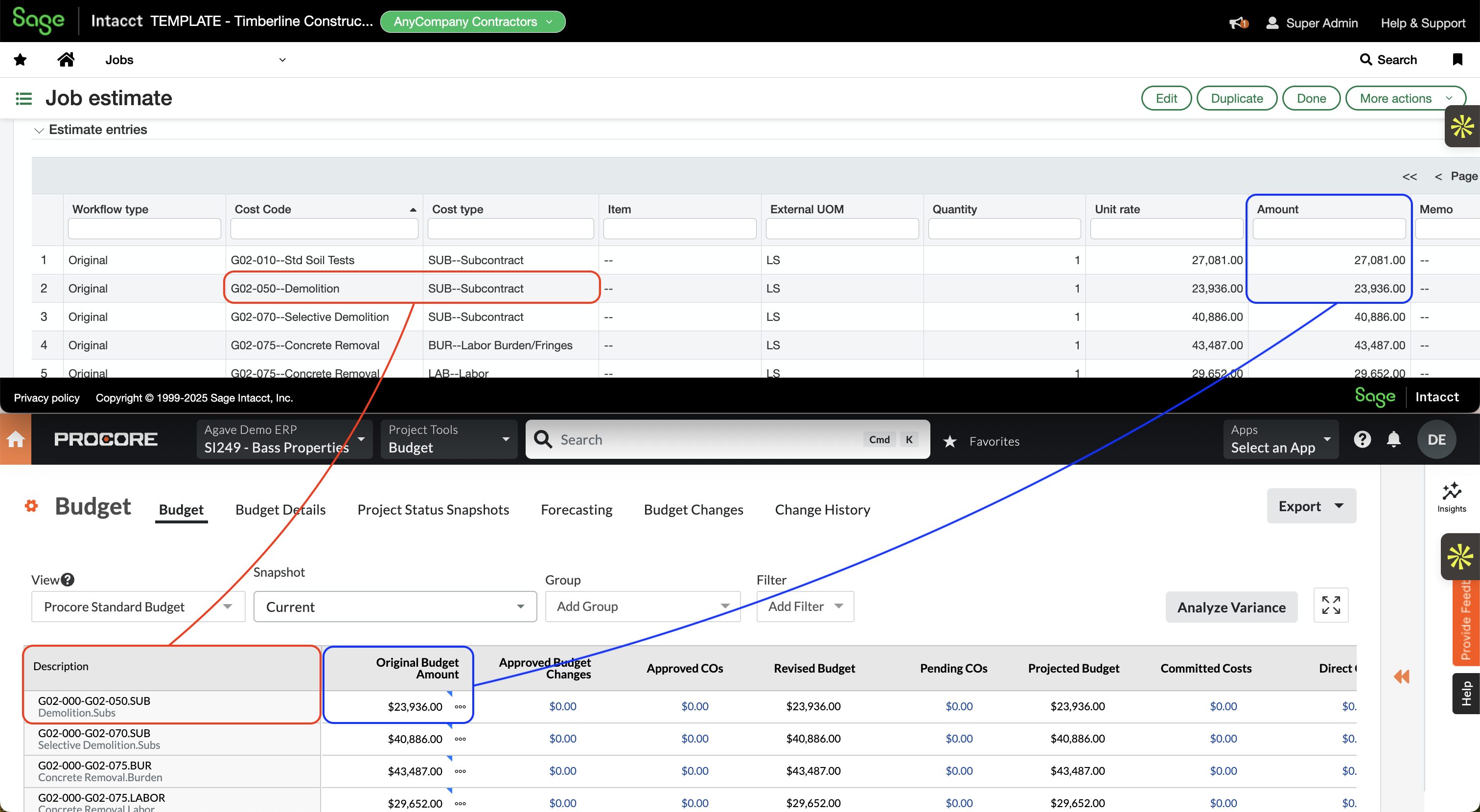
Task: Open the Privacy policy link
Action: pyautogui.click(x=46, y=397)
